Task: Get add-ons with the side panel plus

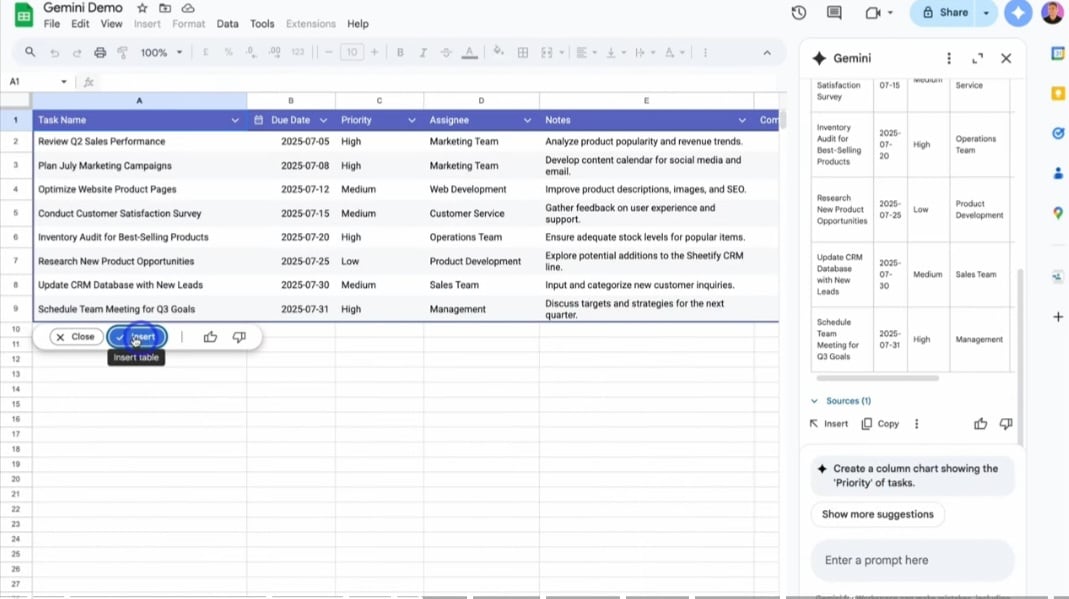Action: (x=1058, y=317)
